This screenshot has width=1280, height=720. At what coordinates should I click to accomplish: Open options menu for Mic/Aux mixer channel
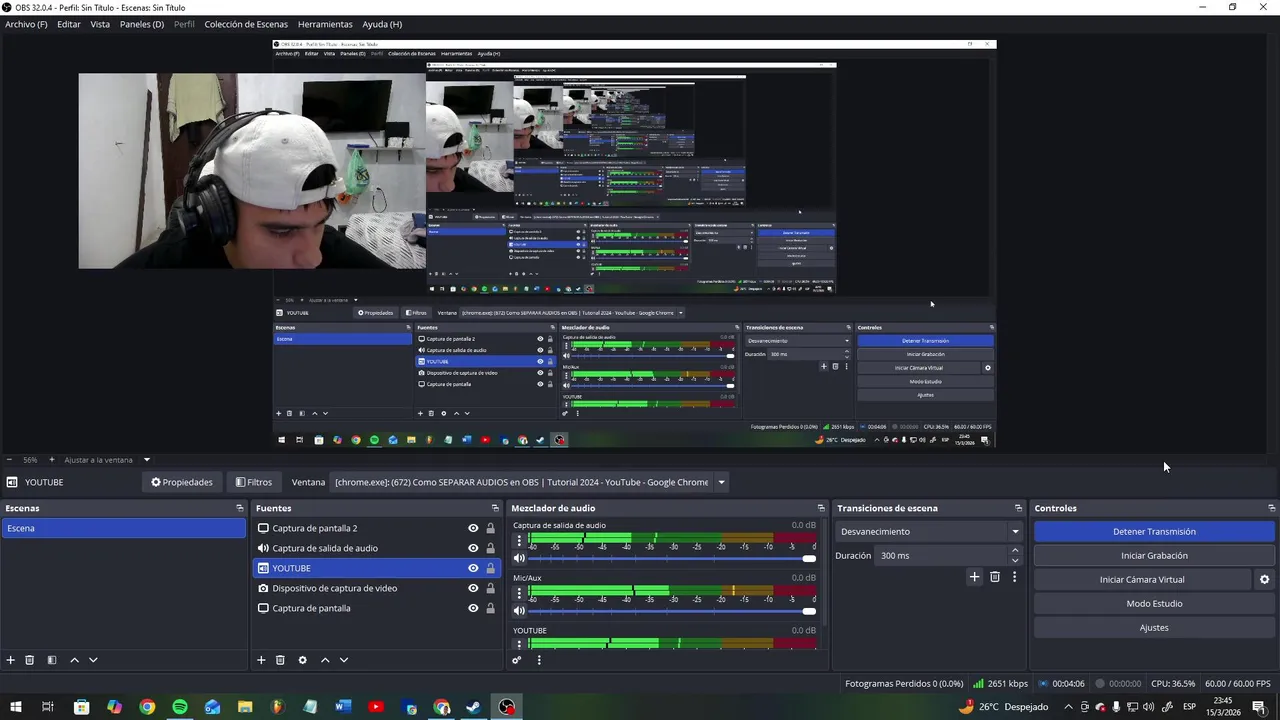coord(519,593)
